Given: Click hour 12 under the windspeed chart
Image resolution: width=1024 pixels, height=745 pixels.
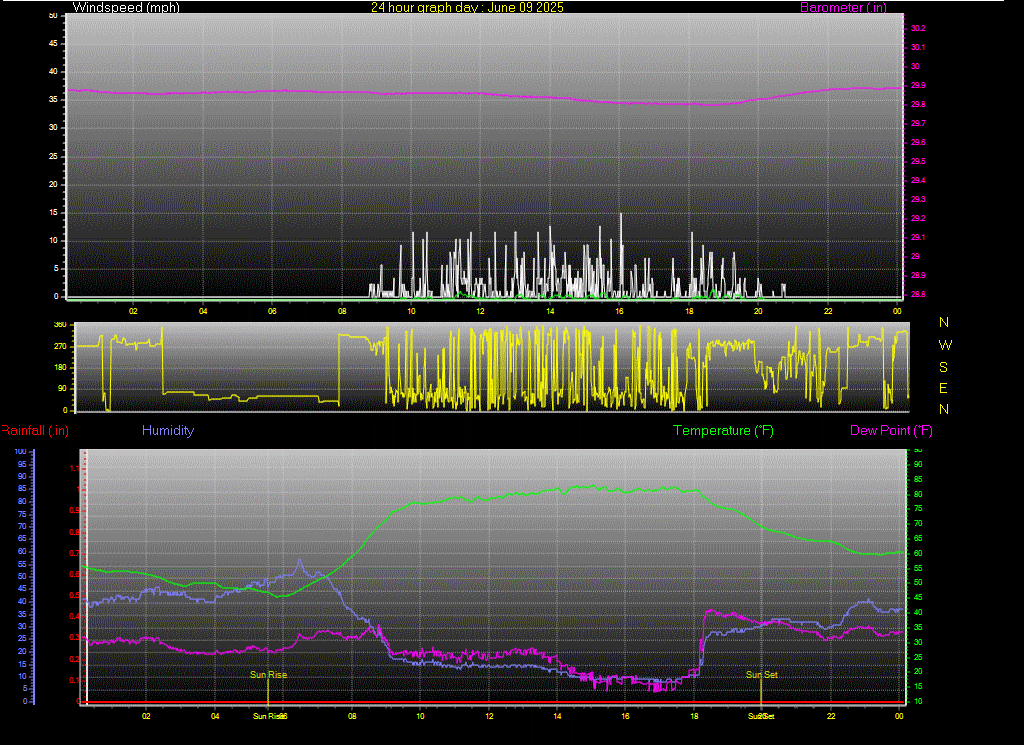Looking at the screenshot, I should tap(481, 311).
